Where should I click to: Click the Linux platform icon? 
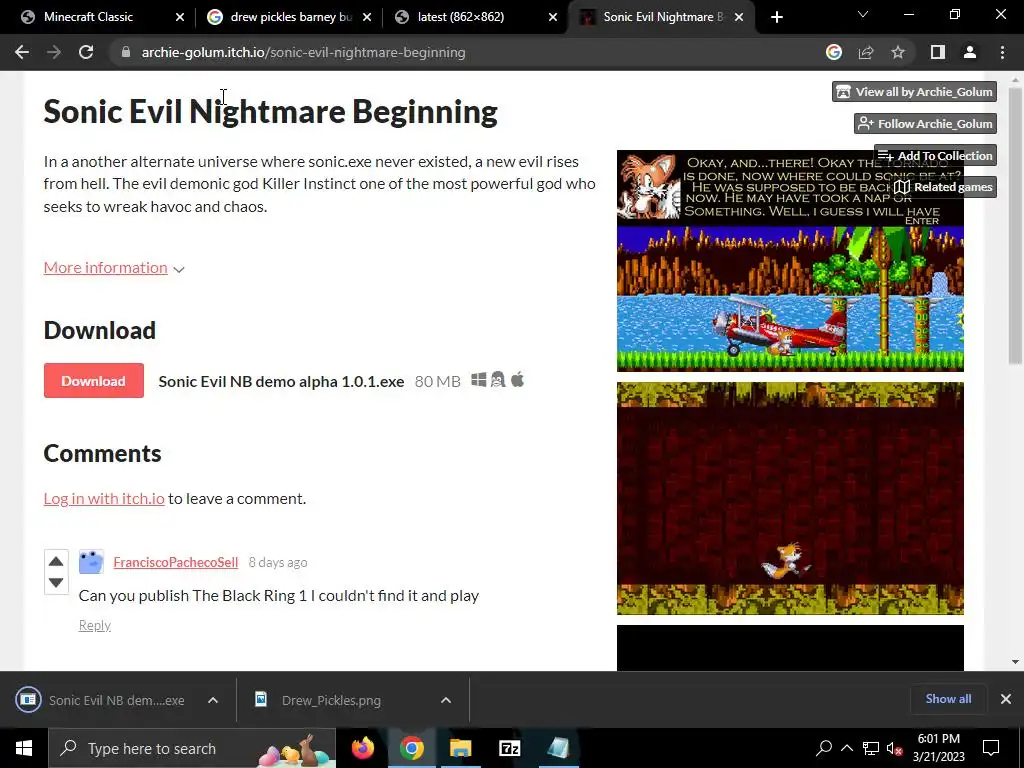pos(498,379)
